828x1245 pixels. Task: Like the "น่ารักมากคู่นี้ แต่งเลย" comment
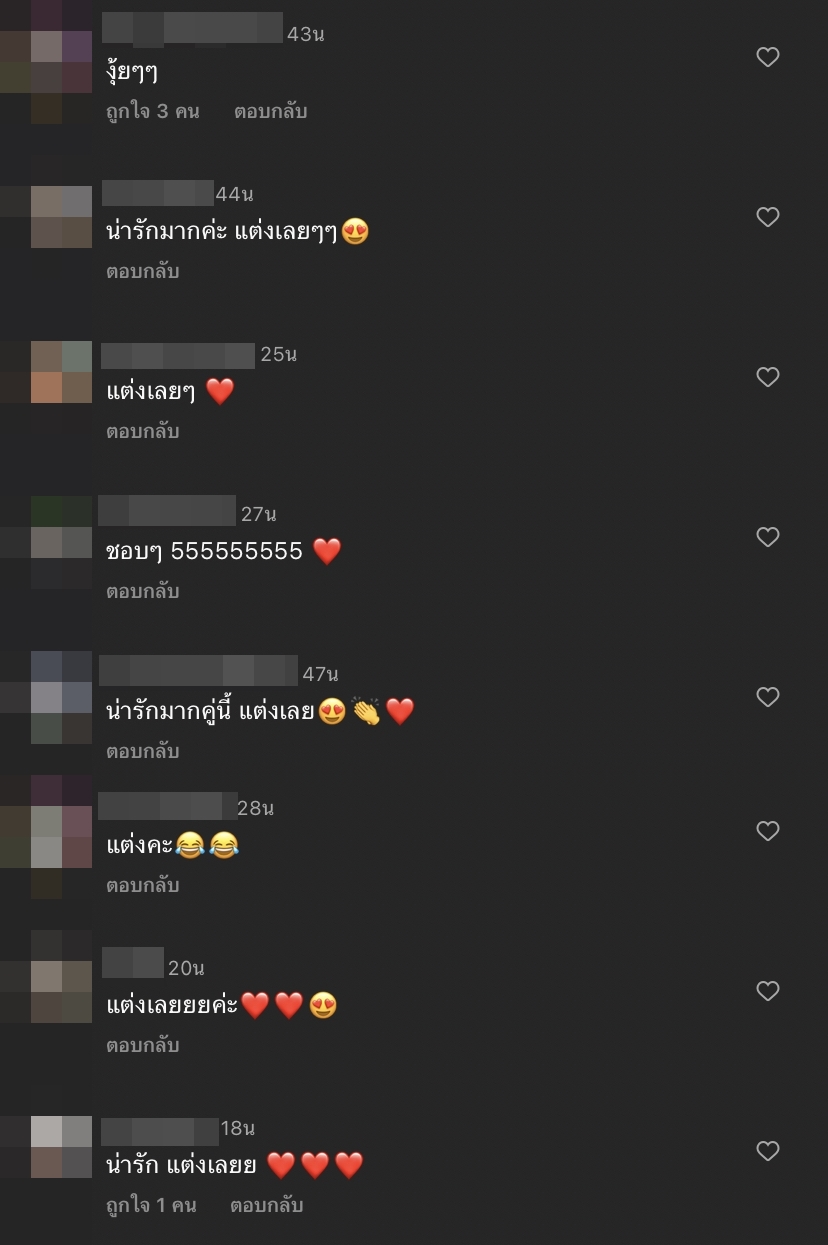tap(767, 697)
